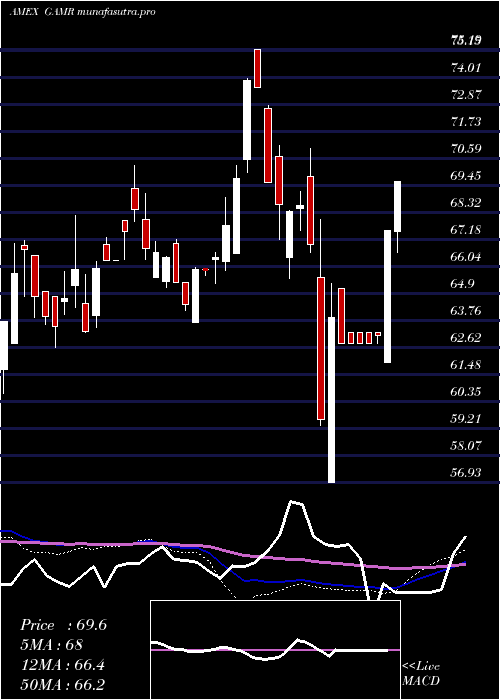Click the 67.18 price axis label

(x=466, y=229)
